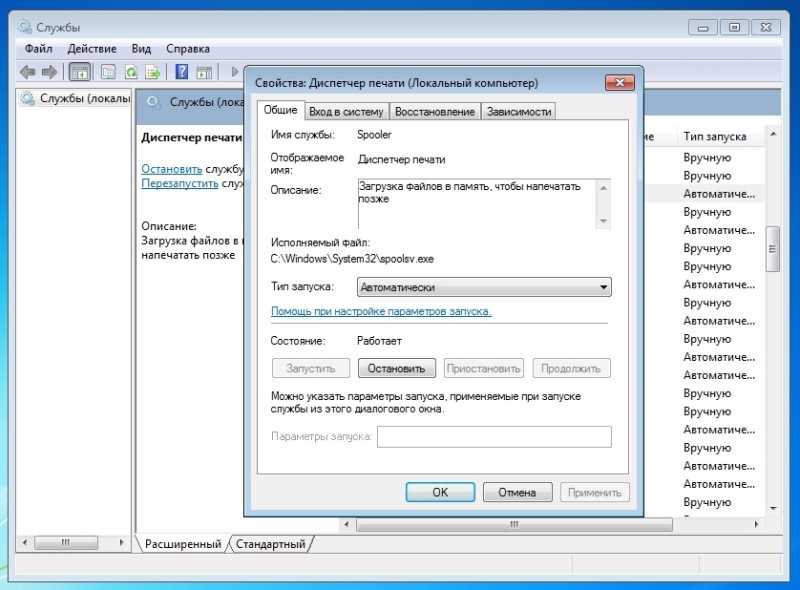800x590 pixels.
Task: Click the Продолжить button
Action: coord(571,368)
